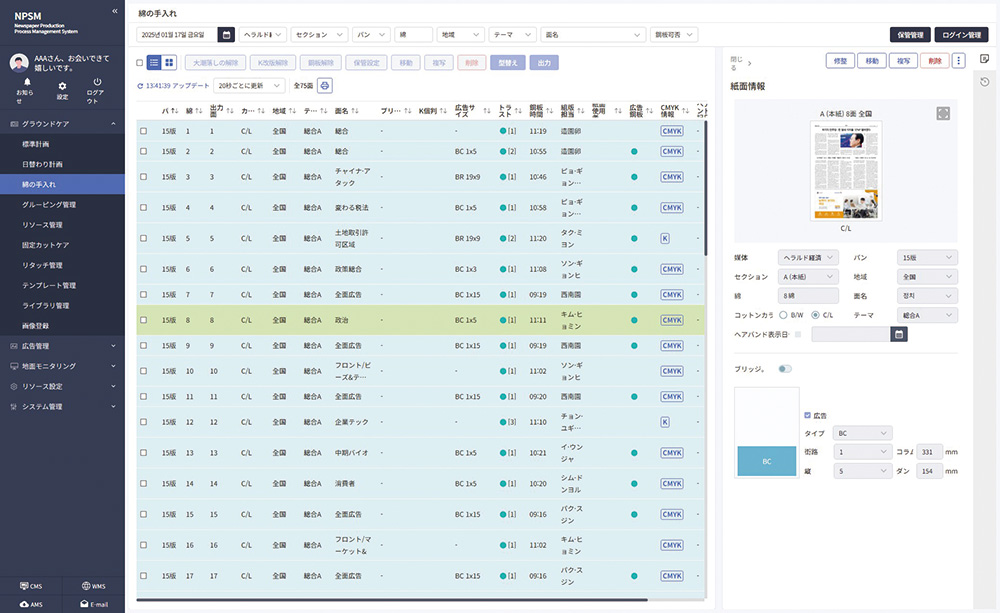The image size is (1000, 613).
Task: Click the K badge in row 5
Action: [x=665, y=239]
